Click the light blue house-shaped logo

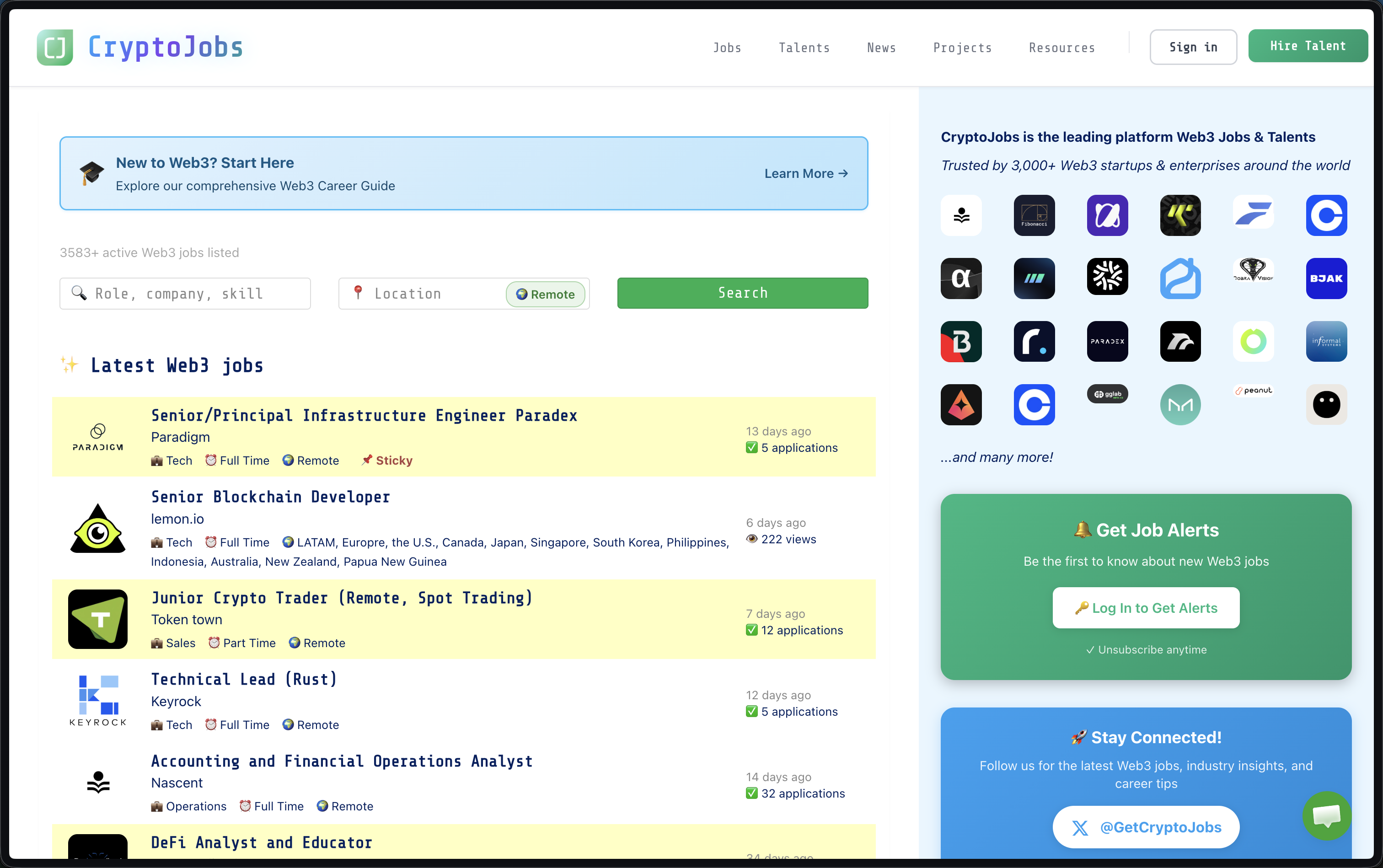pos(1180,279)
